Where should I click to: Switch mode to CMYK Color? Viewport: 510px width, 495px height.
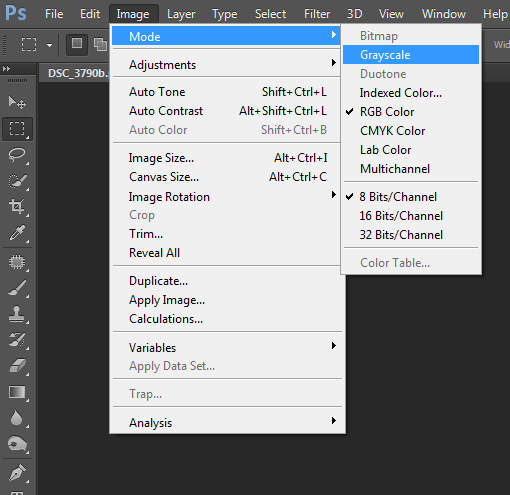pyautogui.click(x=411, y=131)
